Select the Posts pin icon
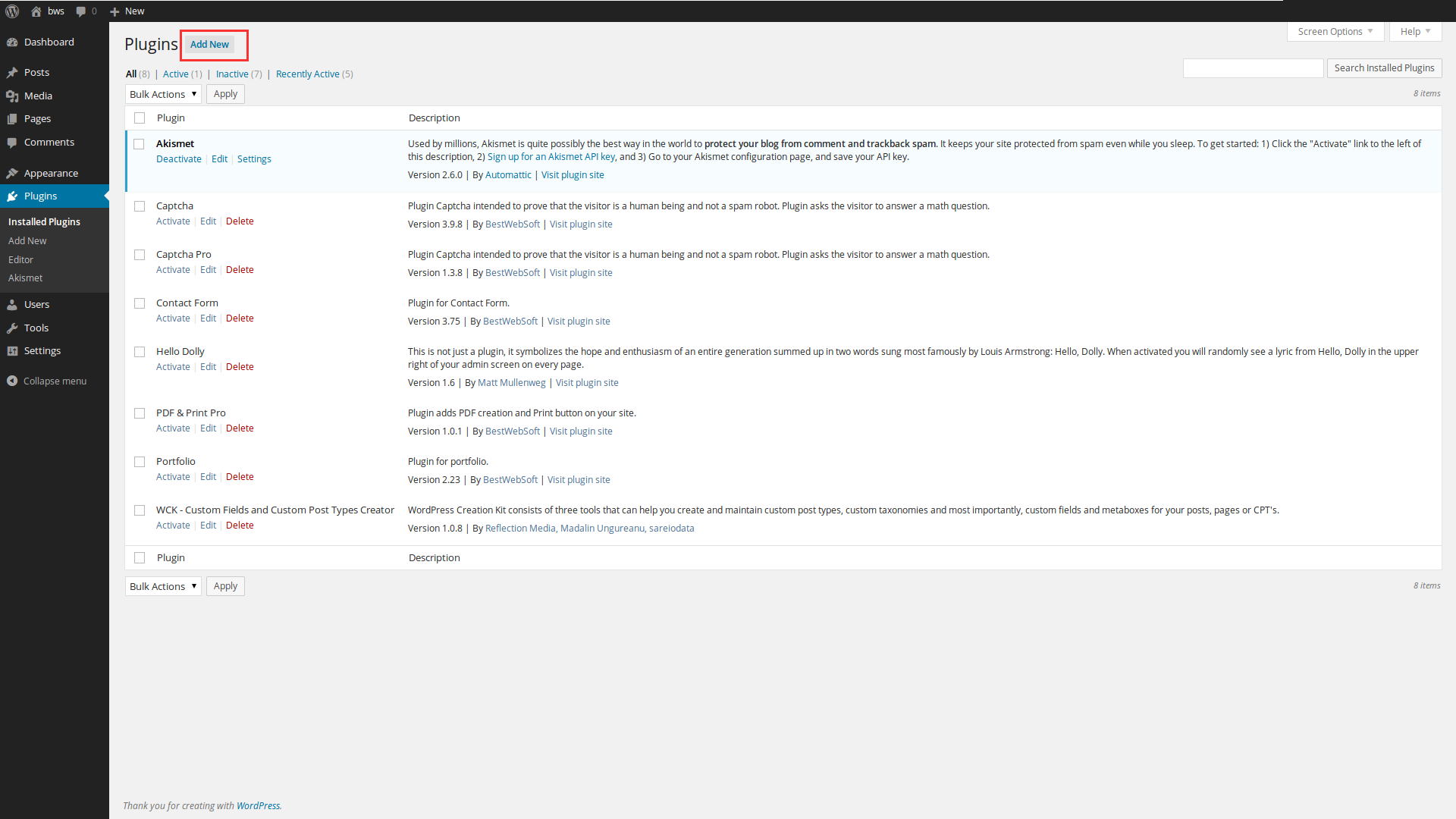Viewport: 1456px width, 819px height. [x=12, y=71]
